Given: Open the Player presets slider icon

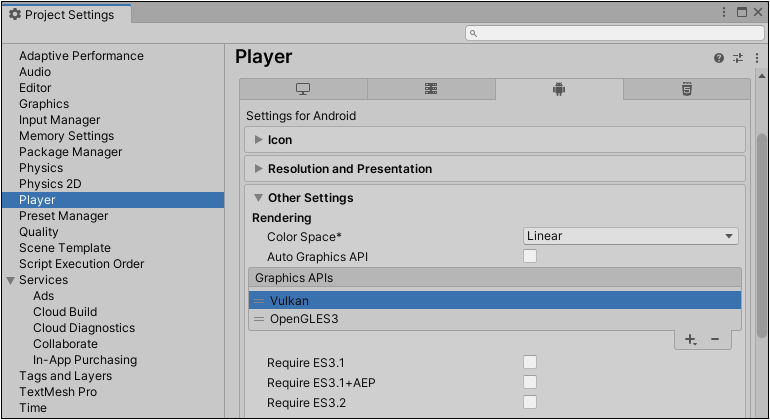Looking at the screenshot, I should pos(738,58).
